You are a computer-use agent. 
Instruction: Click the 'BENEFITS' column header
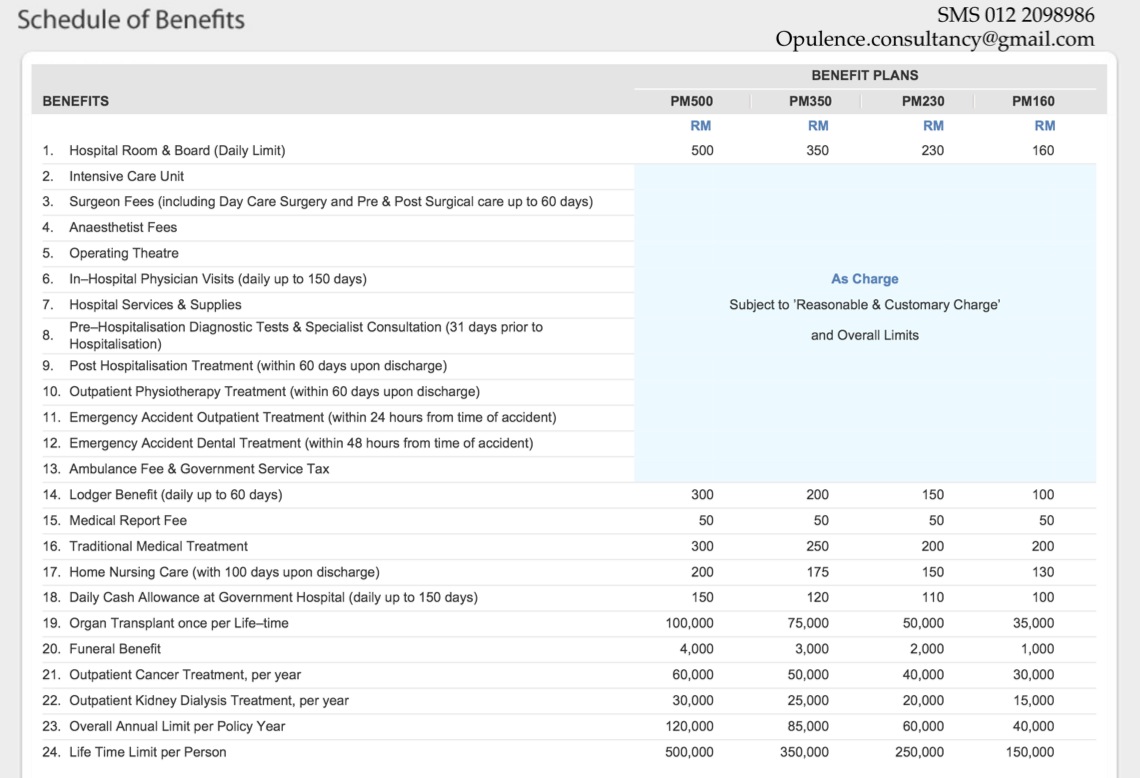76,101
